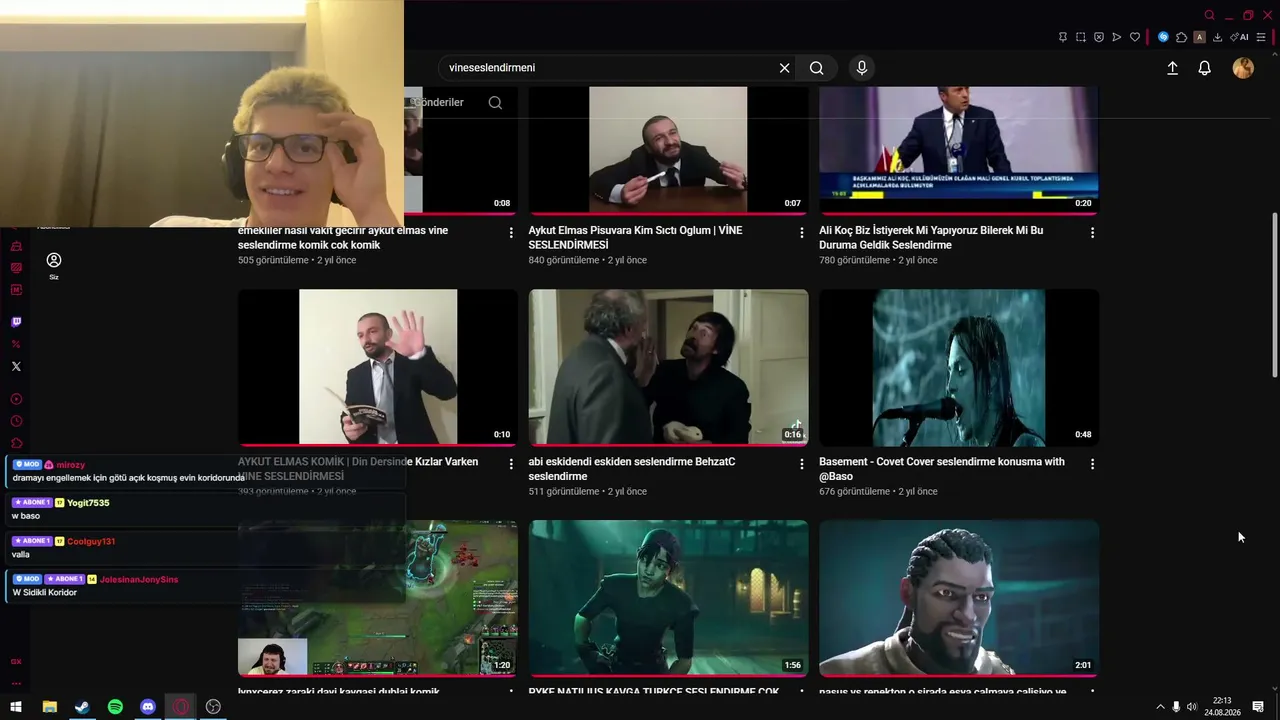The height and width of the screenshot is (720, 1280).
Task: Open 'Ali Koç Biz İstiyerek Mi Yapıyoruz' title
Action: (931, 237)
